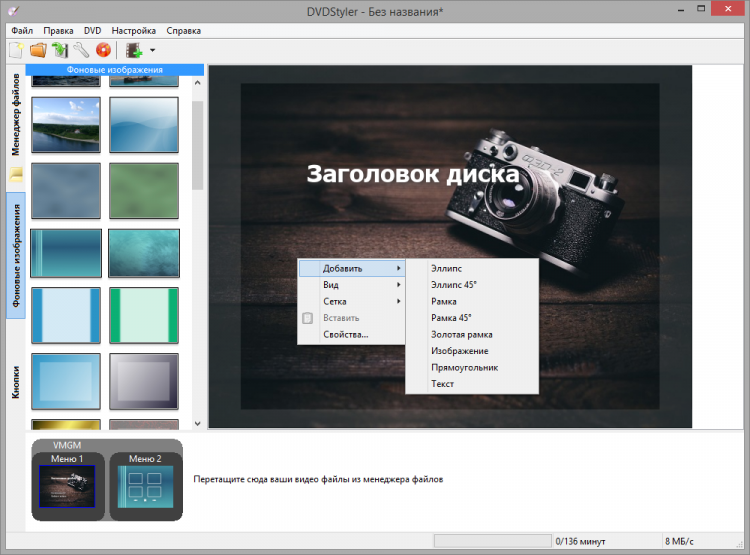This screenshot has height=555, width=750.
Task: Choose Золотая рамка from the submenu
Action: click(461, 335)
